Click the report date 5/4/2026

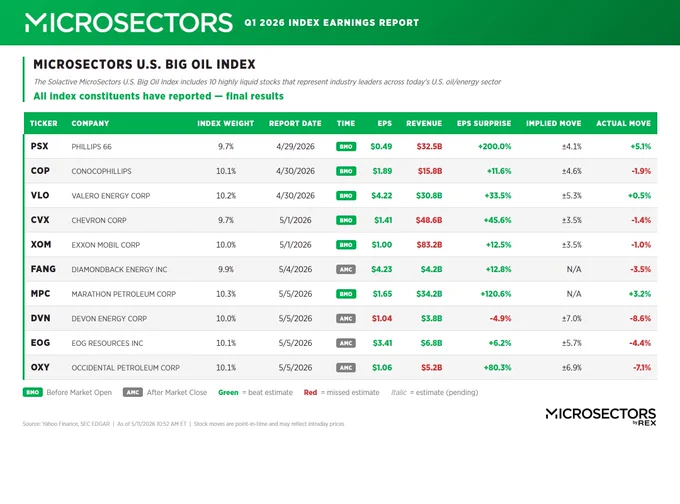click(x=295, y=269)
